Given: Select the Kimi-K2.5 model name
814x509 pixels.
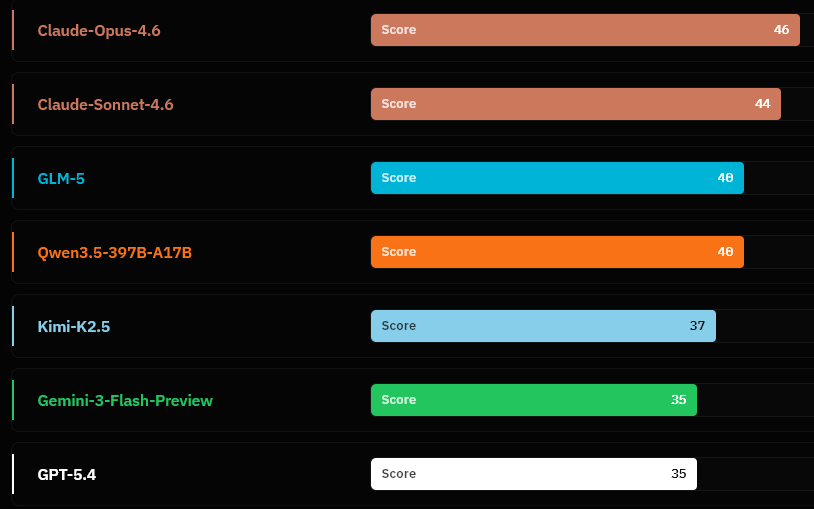Looking at the screenshot, I should [74, 327].
